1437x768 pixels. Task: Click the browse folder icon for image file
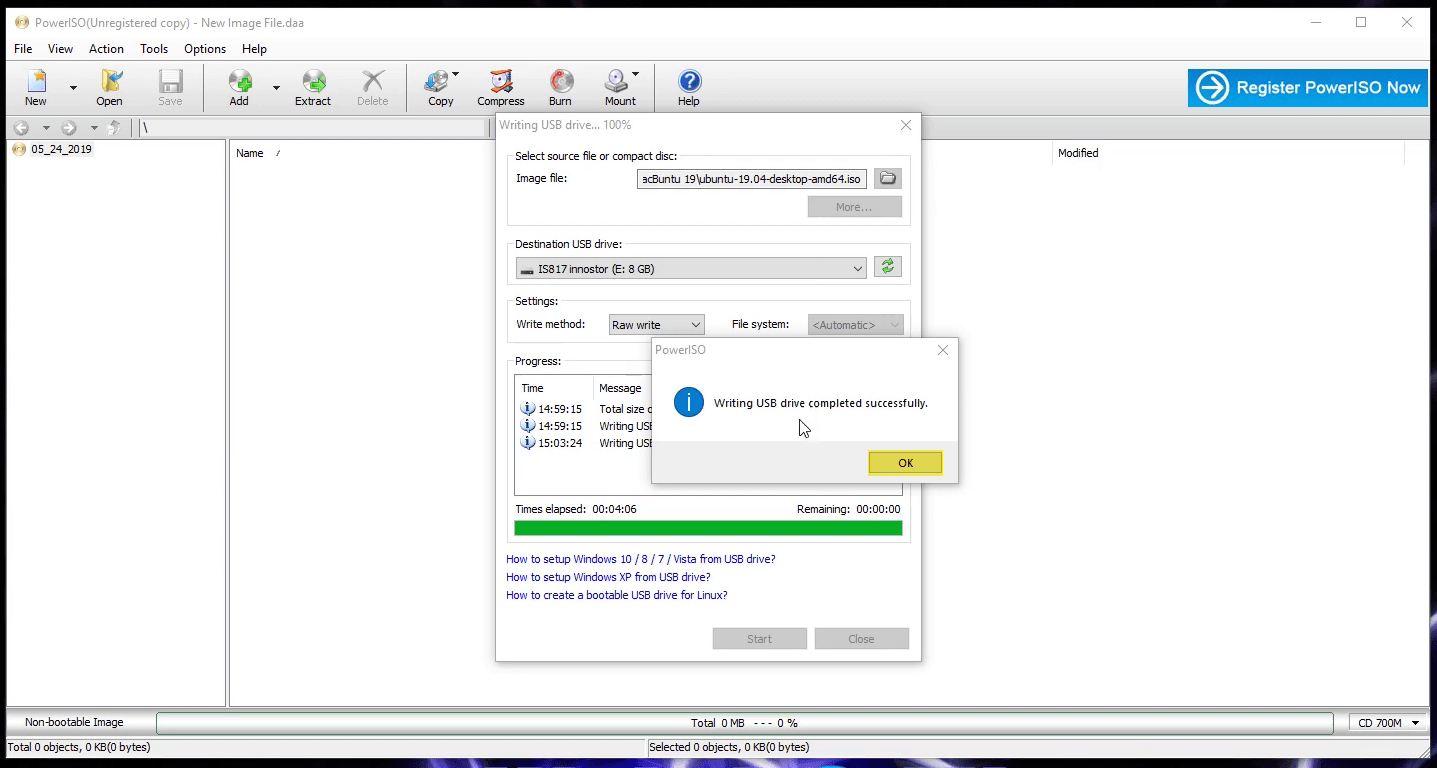(x=888, y=179)
